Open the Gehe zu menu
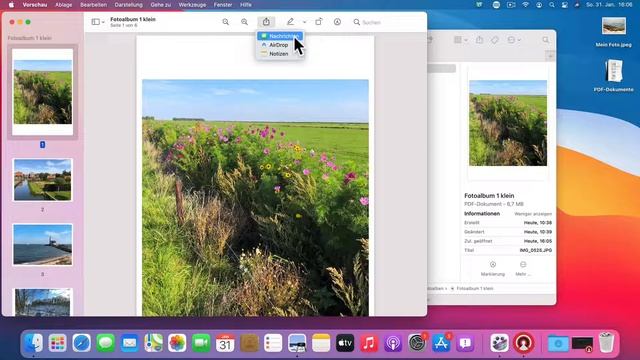Screen dimensions: 640x360 tap(161, 5)
